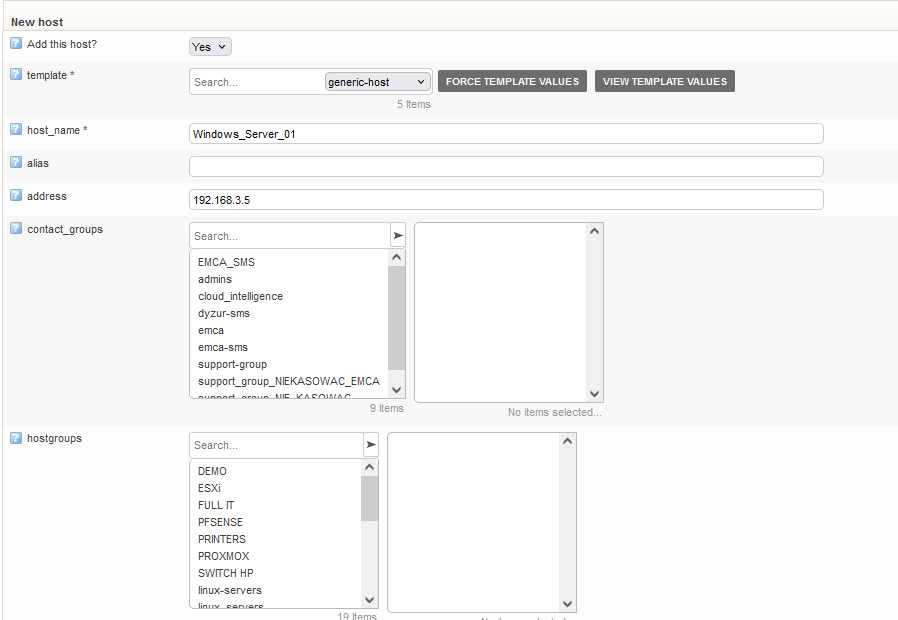Click the contact_groups list scroll down arrow
Screen dimensions: 898x620
point(397,390)
